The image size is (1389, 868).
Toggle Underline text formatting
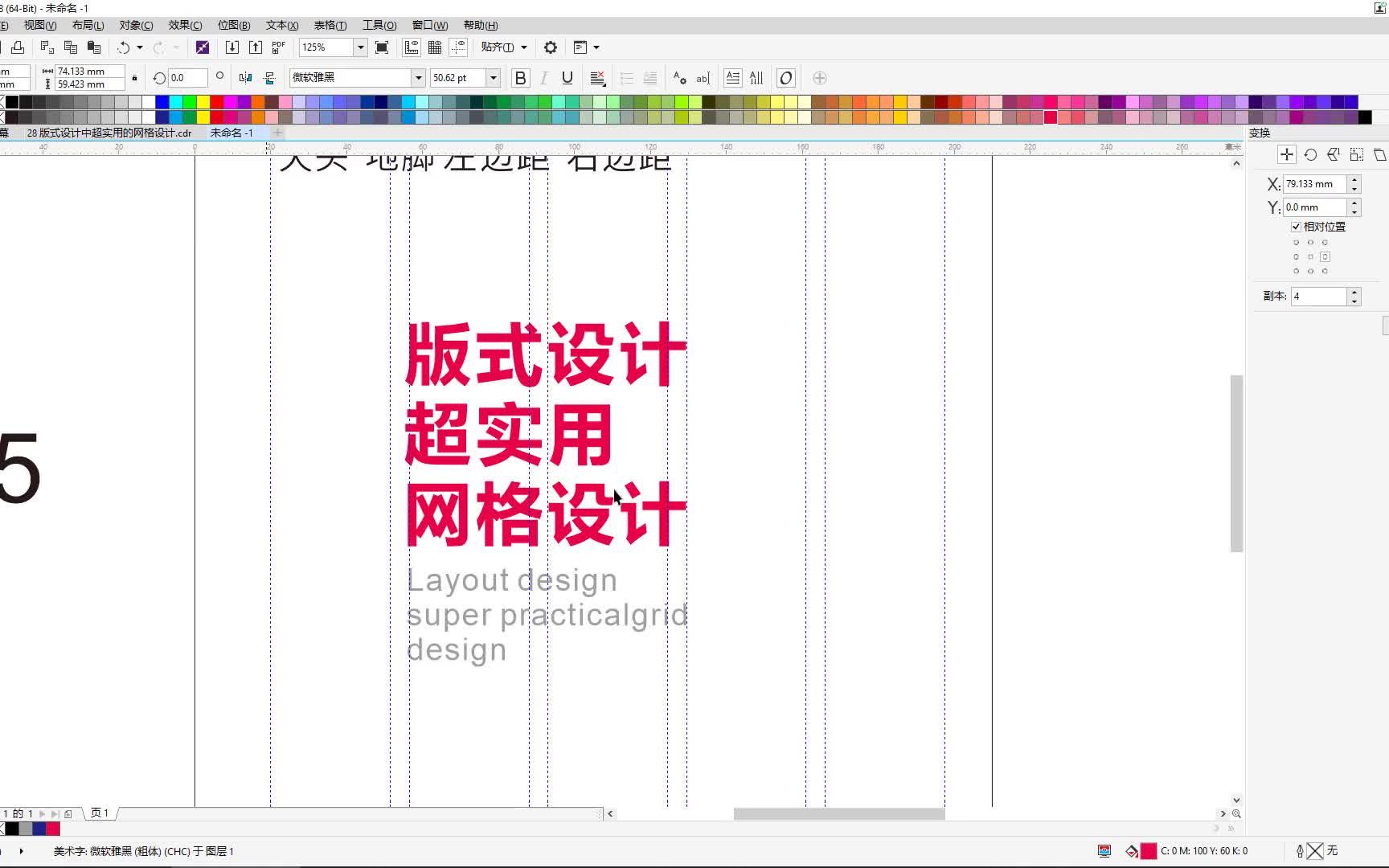(567, 78)
